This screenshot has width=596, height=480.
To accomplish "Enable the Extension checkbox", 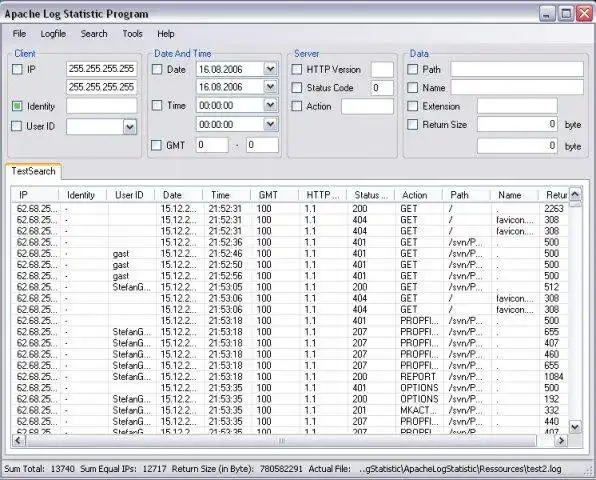I will click(x=412, y=106).
